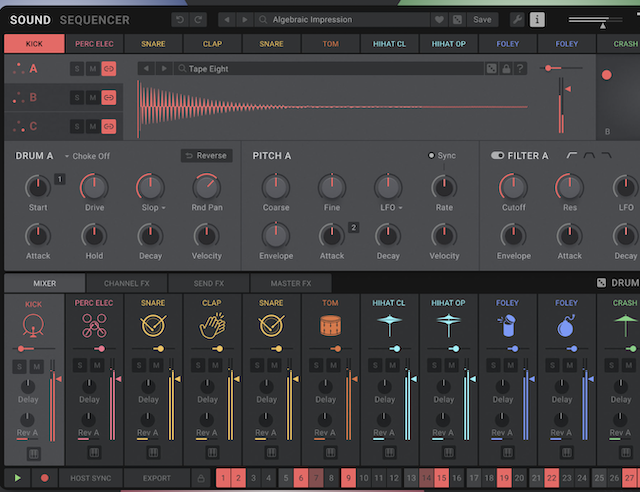Click the question mark next to the sample lock
This screenshot has width=640, height=492.
tap(520, 69)
